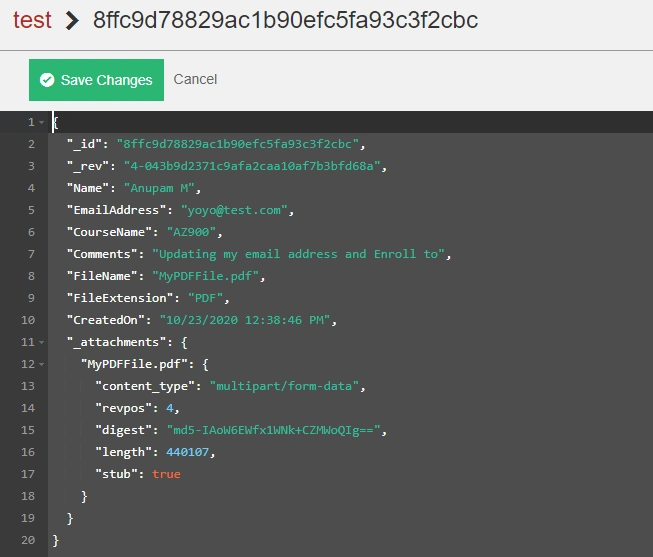Click the "CreatedOn" key
Viewport: 653px width, 557px height.
[105, 320]
